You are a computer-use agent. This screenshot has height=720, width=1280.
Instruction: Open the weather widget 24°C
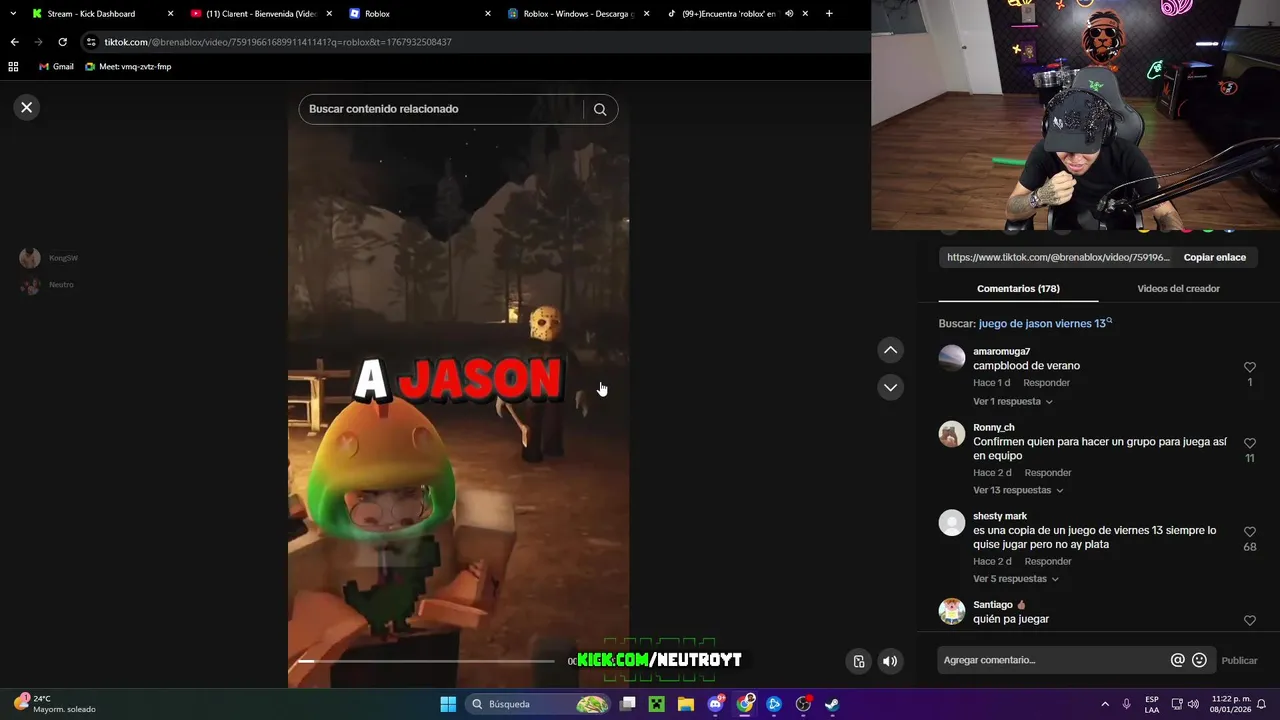(x=56, y=704)
